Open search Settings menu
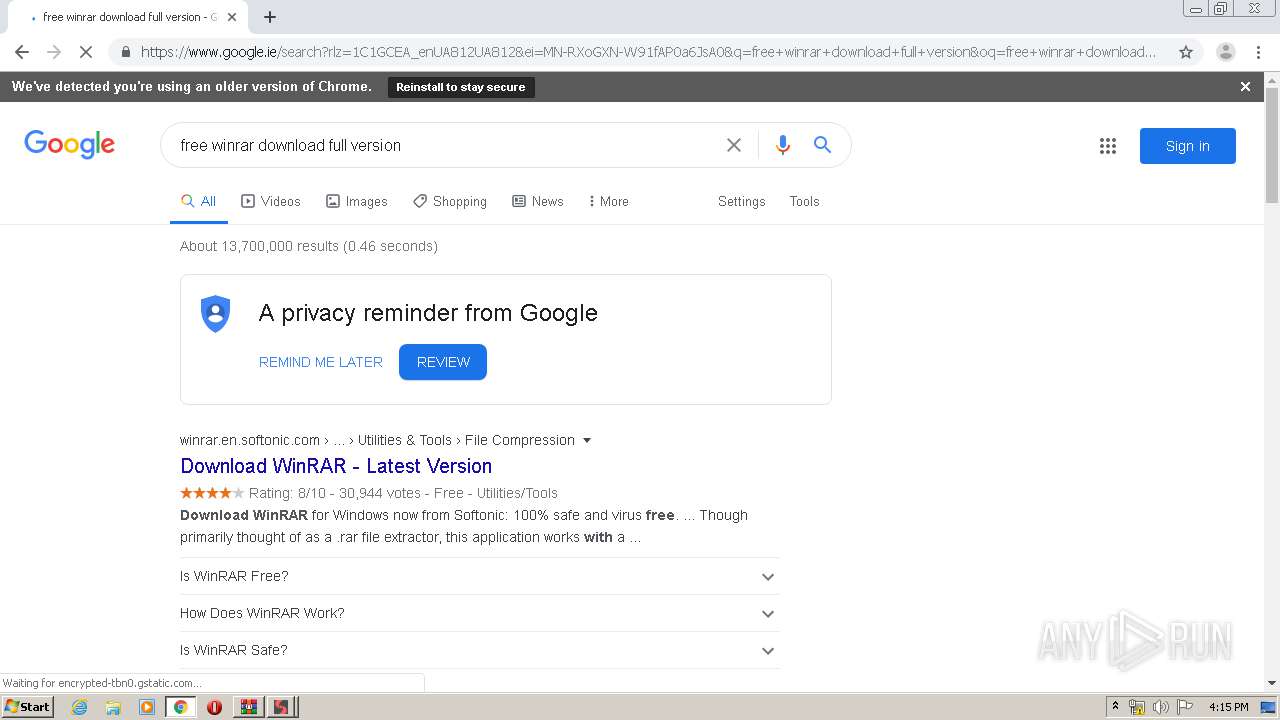The image size is (1280, 720). coord(741,201)
